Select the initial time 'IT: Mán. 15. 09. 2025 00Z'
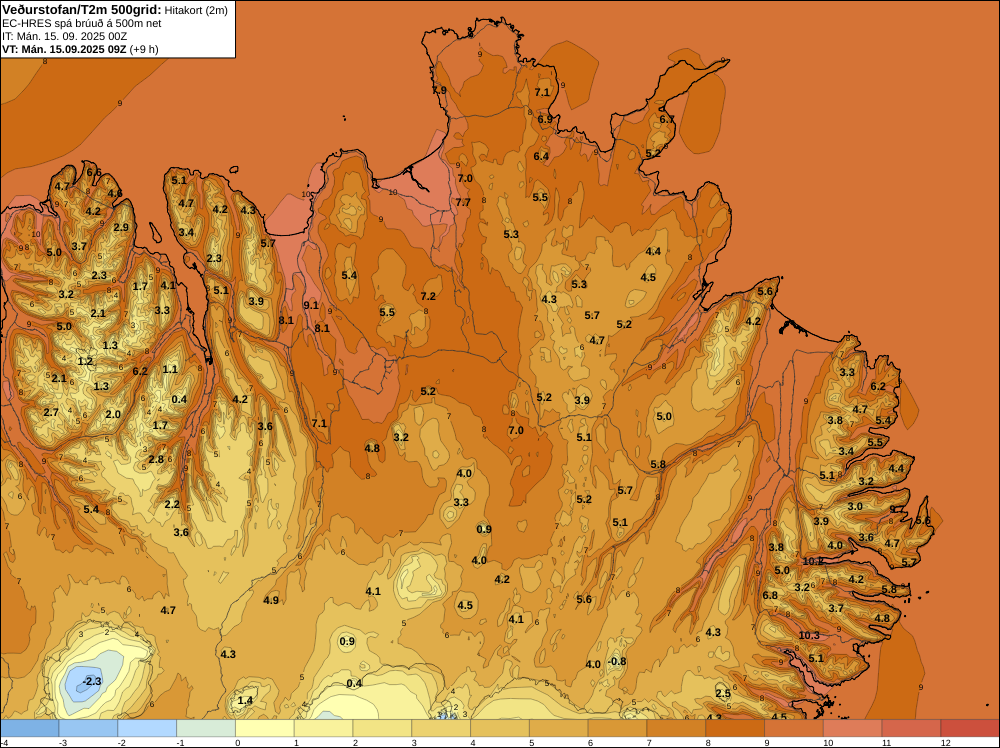 (x=64, y=36)
